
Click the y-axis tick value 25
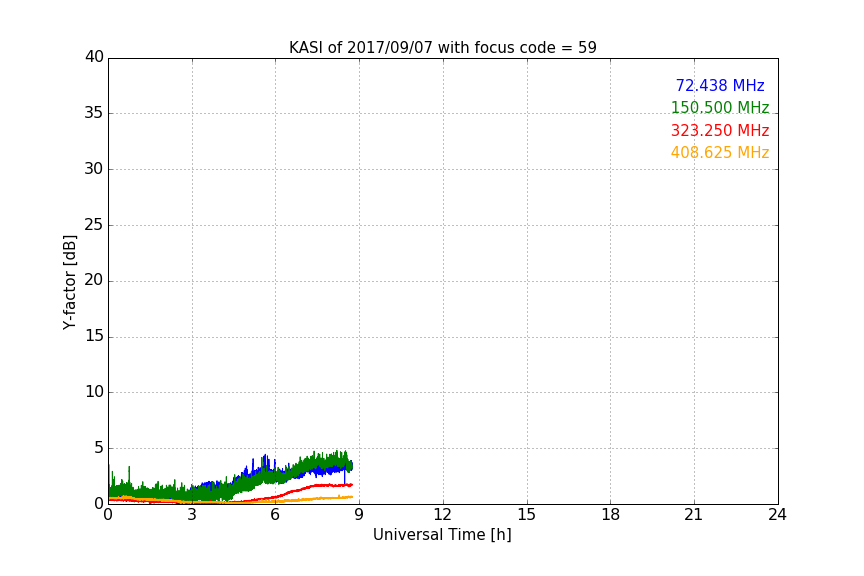(94, 224)
